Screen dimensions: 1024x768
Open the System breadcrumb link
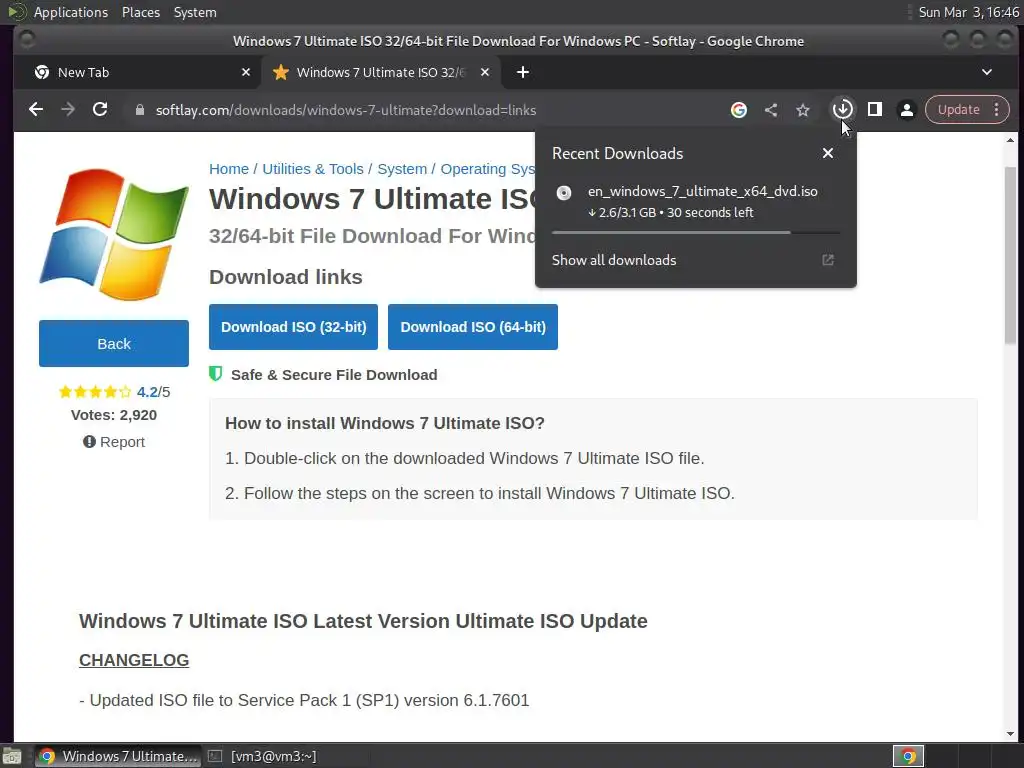pyautogui.click(x=402, y=169)
